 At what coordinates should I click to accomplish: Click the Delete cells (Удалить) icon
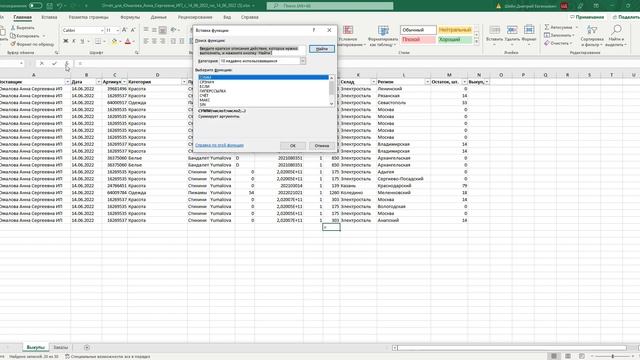[x=512, y=30]
